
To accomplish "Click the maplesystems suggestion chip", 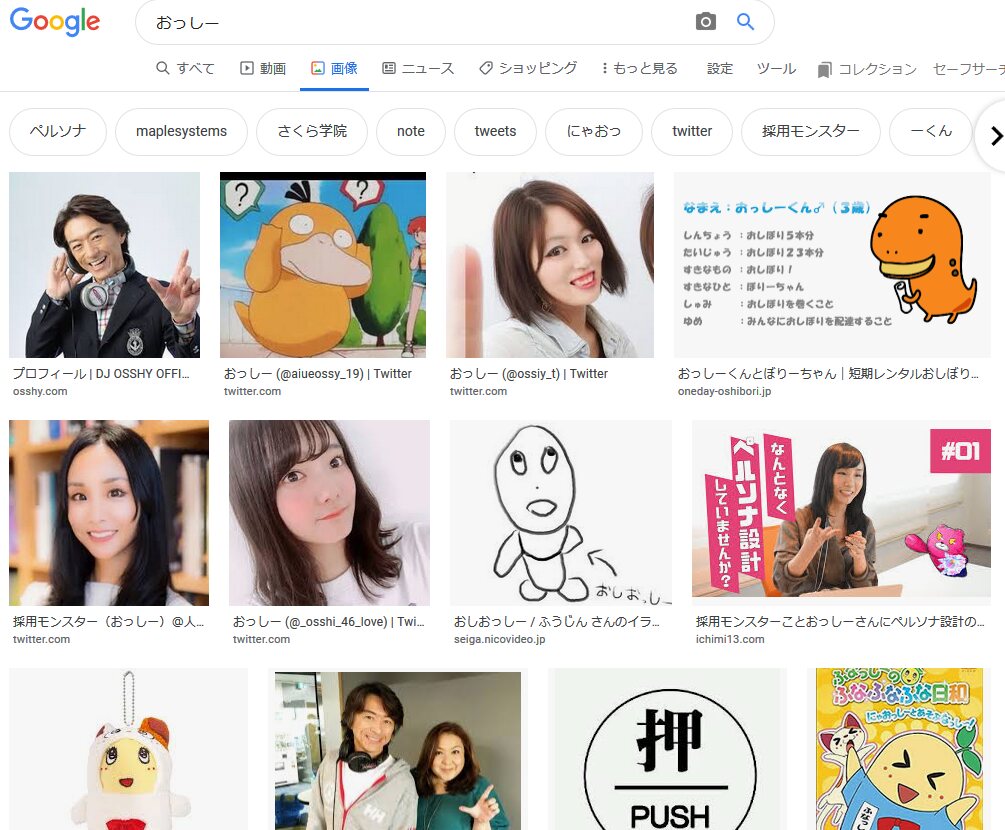I will [x=181, y=132].
